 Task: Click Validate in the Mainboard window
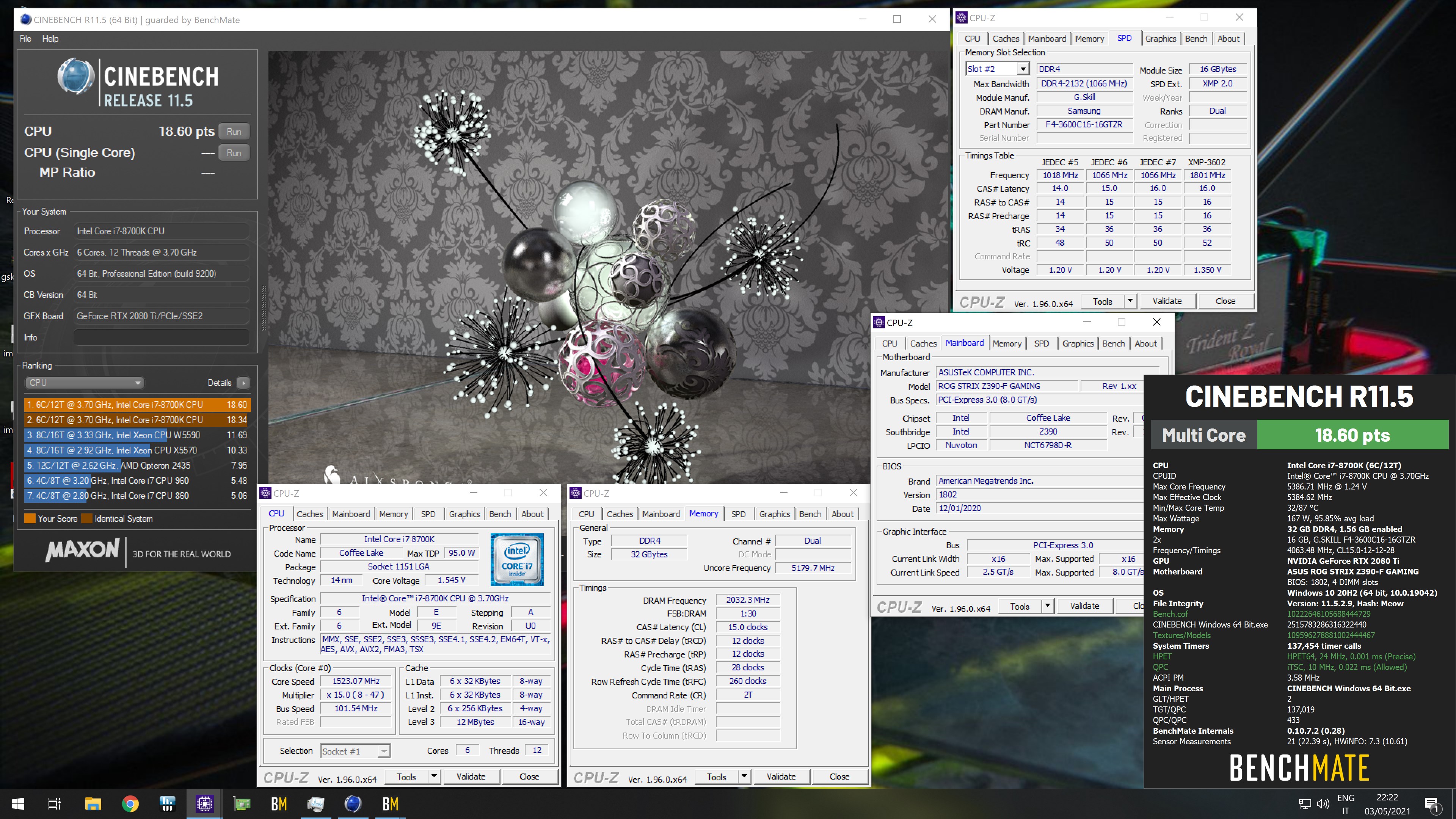click(1085, 606)
